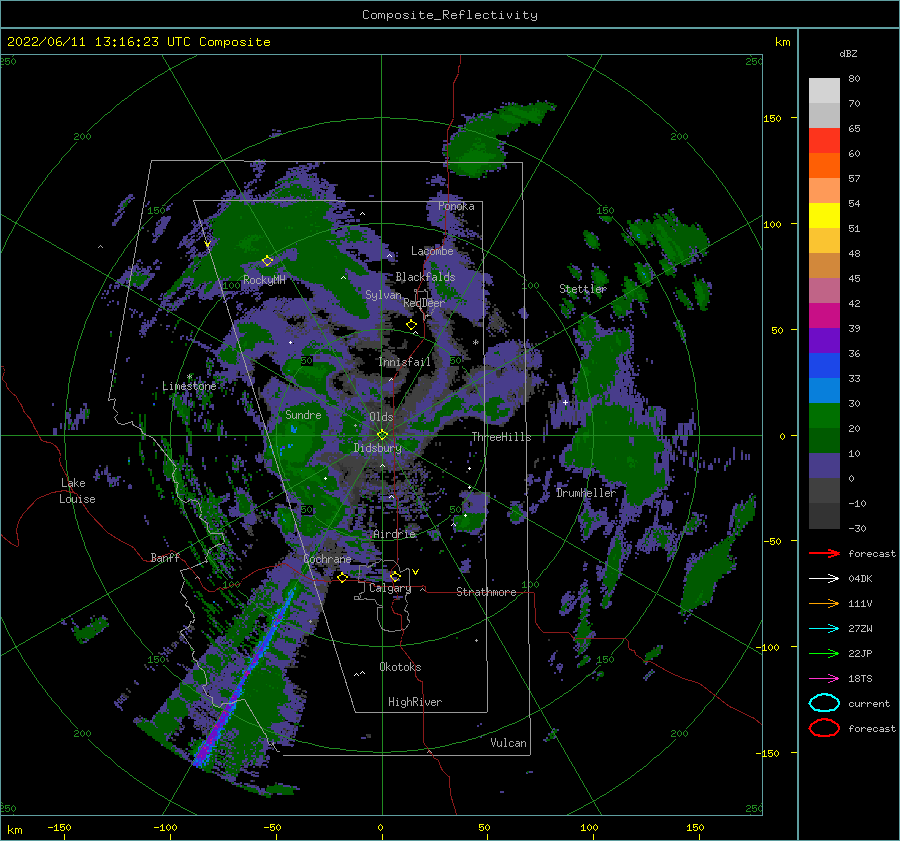Image resolution: width=900 pixels, height=841 pixels.
Task: Click the magenta 18TS arrow icon
Action: pos(824,679)
